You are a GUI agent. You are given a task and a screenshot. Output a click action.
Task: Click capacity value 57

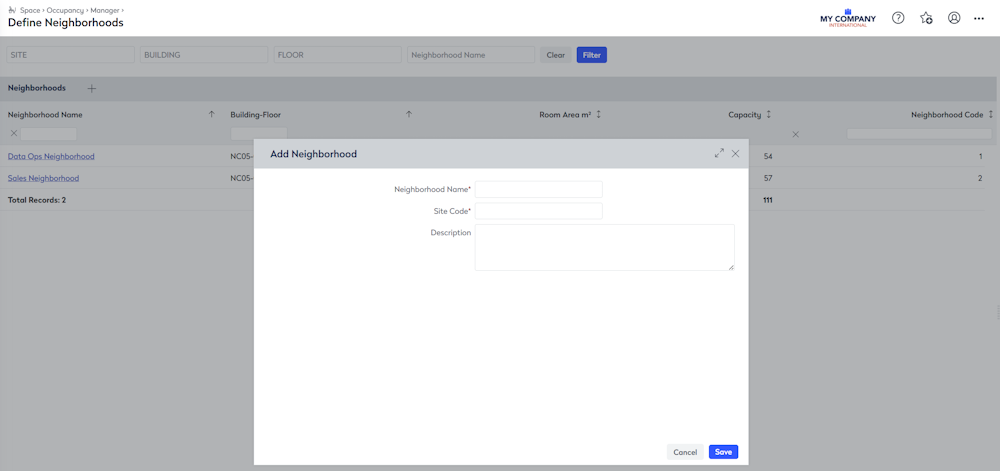768,178
